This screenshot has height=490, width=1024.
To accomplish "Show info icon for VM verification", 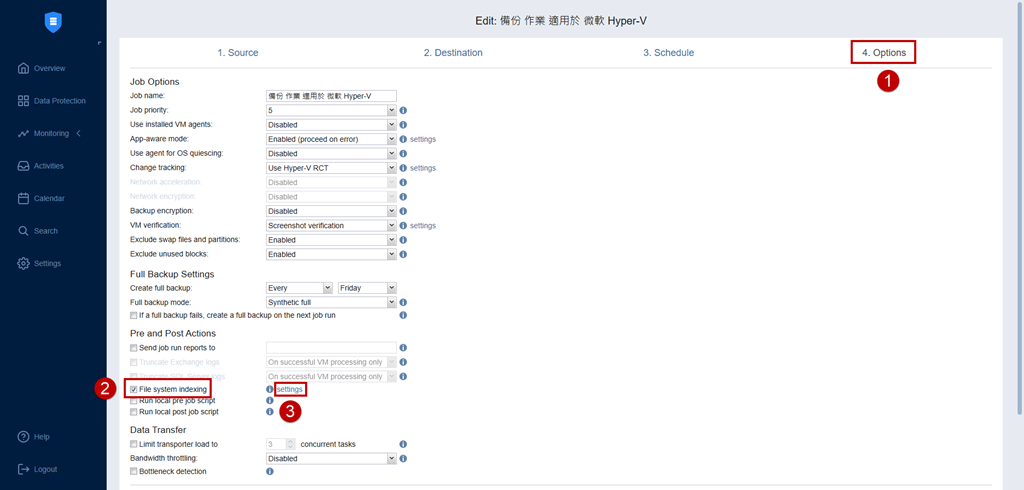I will pyautogui.click(x=403, y=225).
